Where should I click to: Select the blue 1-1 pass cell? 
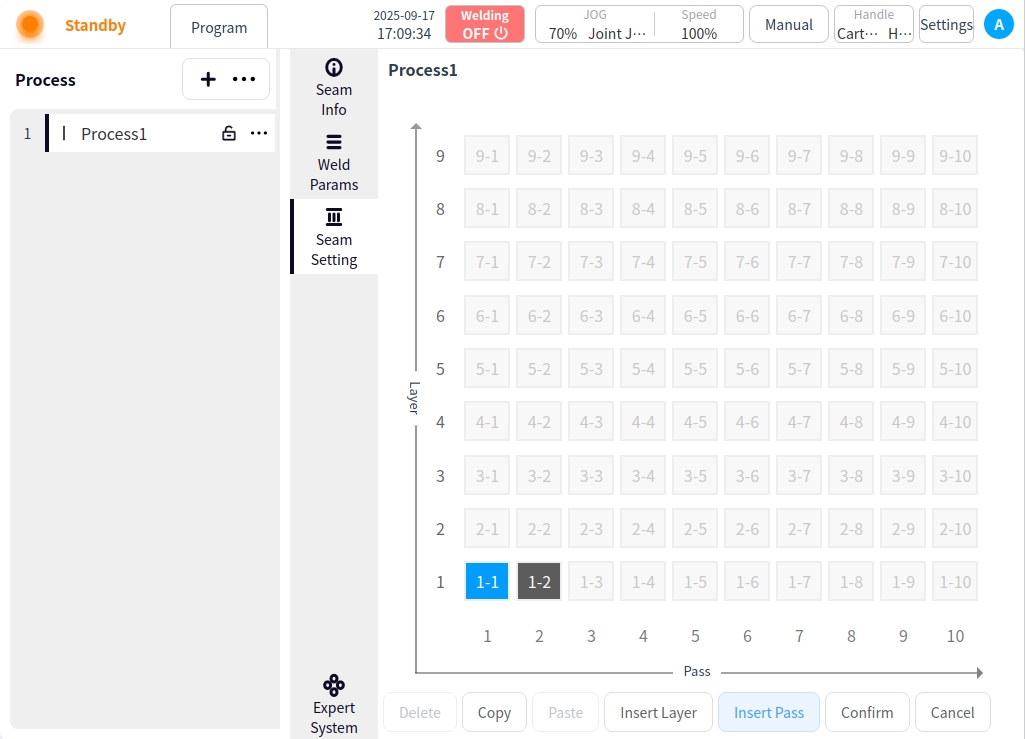[x=487, y=582]
